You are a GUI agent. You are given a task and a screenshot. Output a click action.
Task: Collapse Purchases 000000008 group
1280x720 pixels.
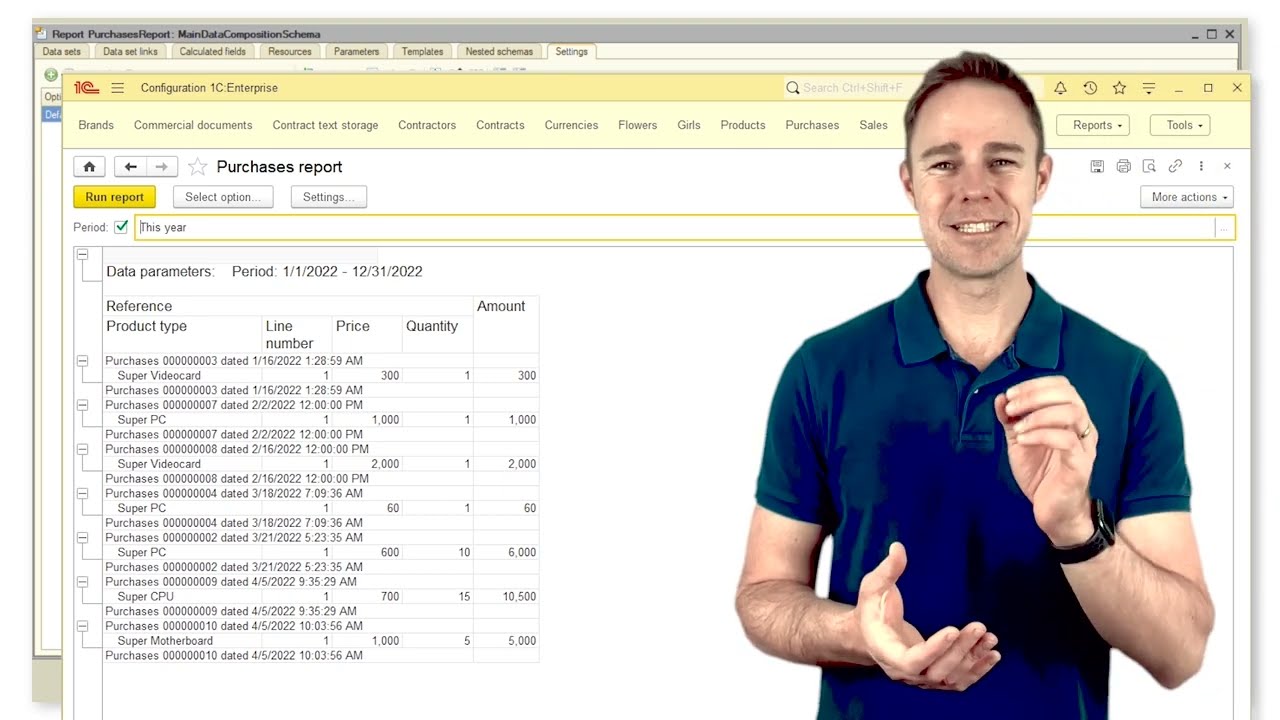tap(82, 449)
